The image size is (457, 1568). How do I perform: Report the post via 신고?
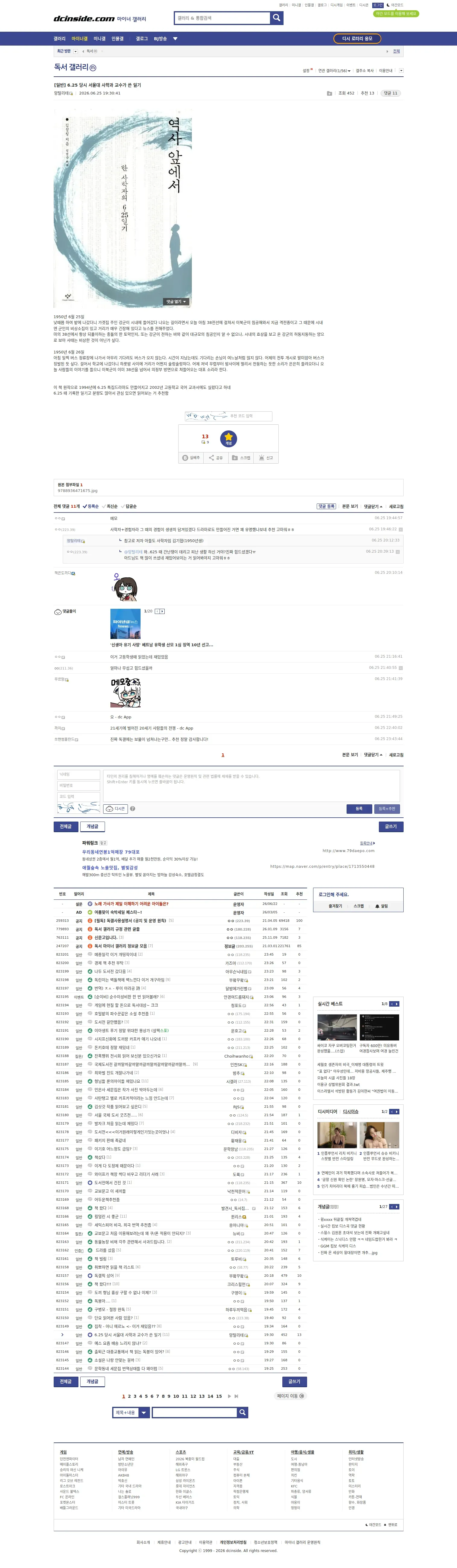coord(266,458)
